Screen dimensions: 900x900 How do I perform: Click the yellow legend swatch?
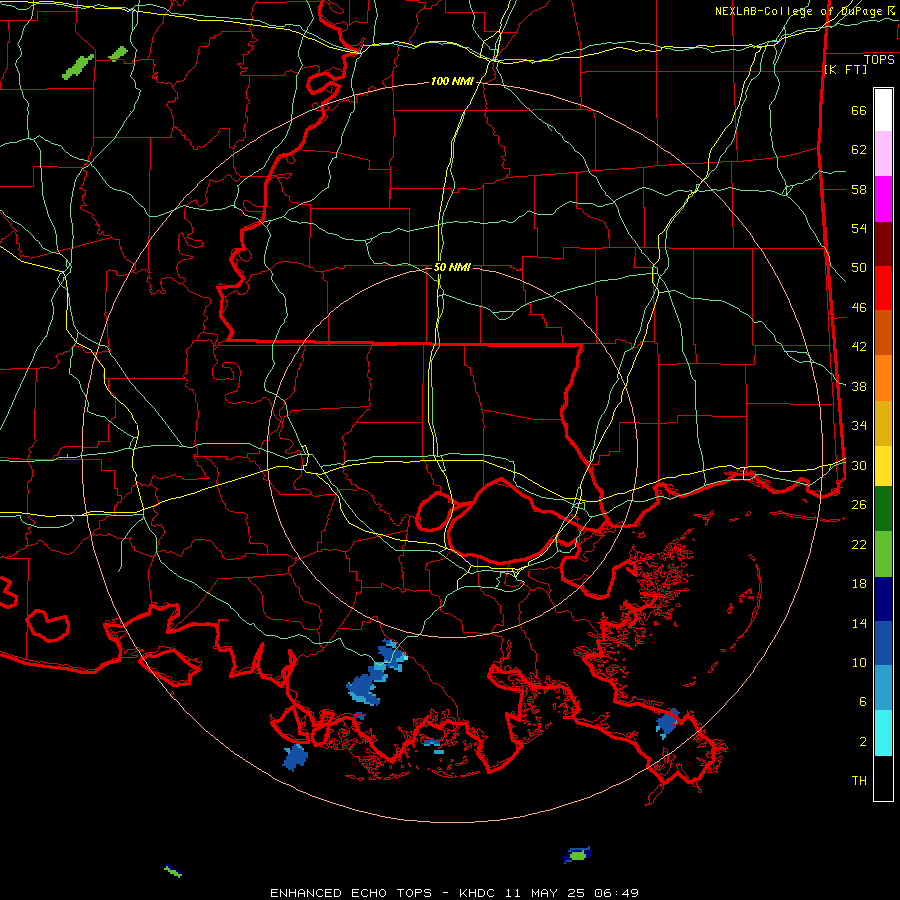tap(883, 466)
